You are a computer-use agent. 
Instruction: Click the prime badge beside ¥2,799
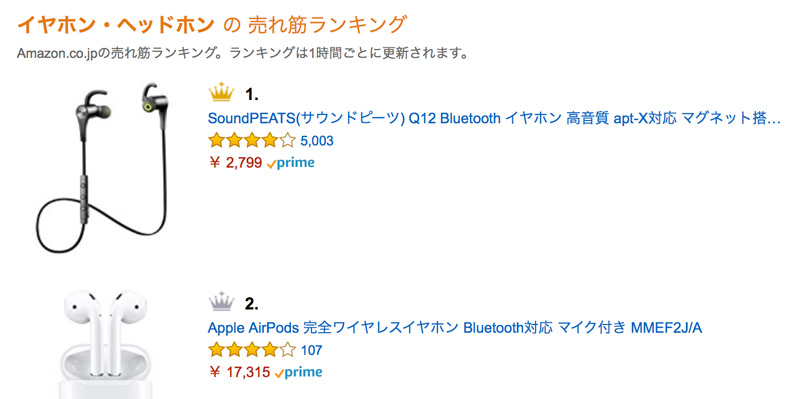(x=291, y=163)
